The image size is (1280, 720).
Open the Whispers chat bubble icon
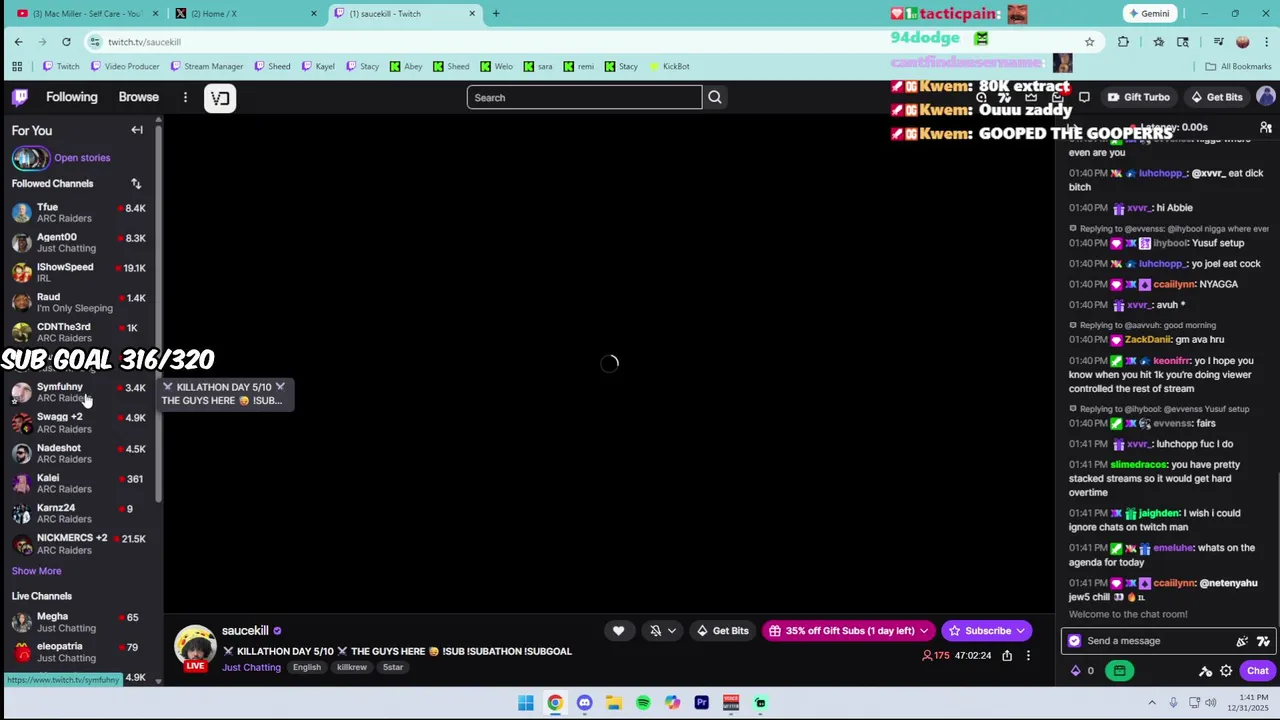point(1084,97)
